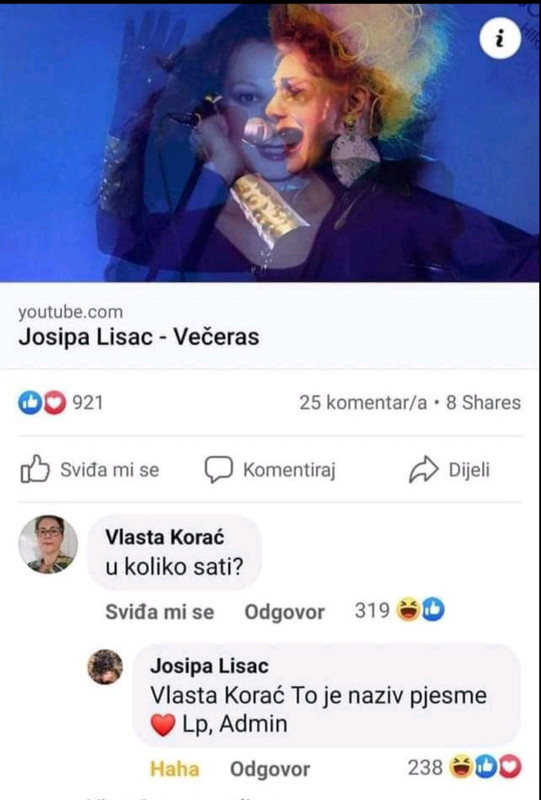This screenshot has height=800, width=541.
Task: View heart reaction on Josipa Lisac's reply
Action: 509,767
